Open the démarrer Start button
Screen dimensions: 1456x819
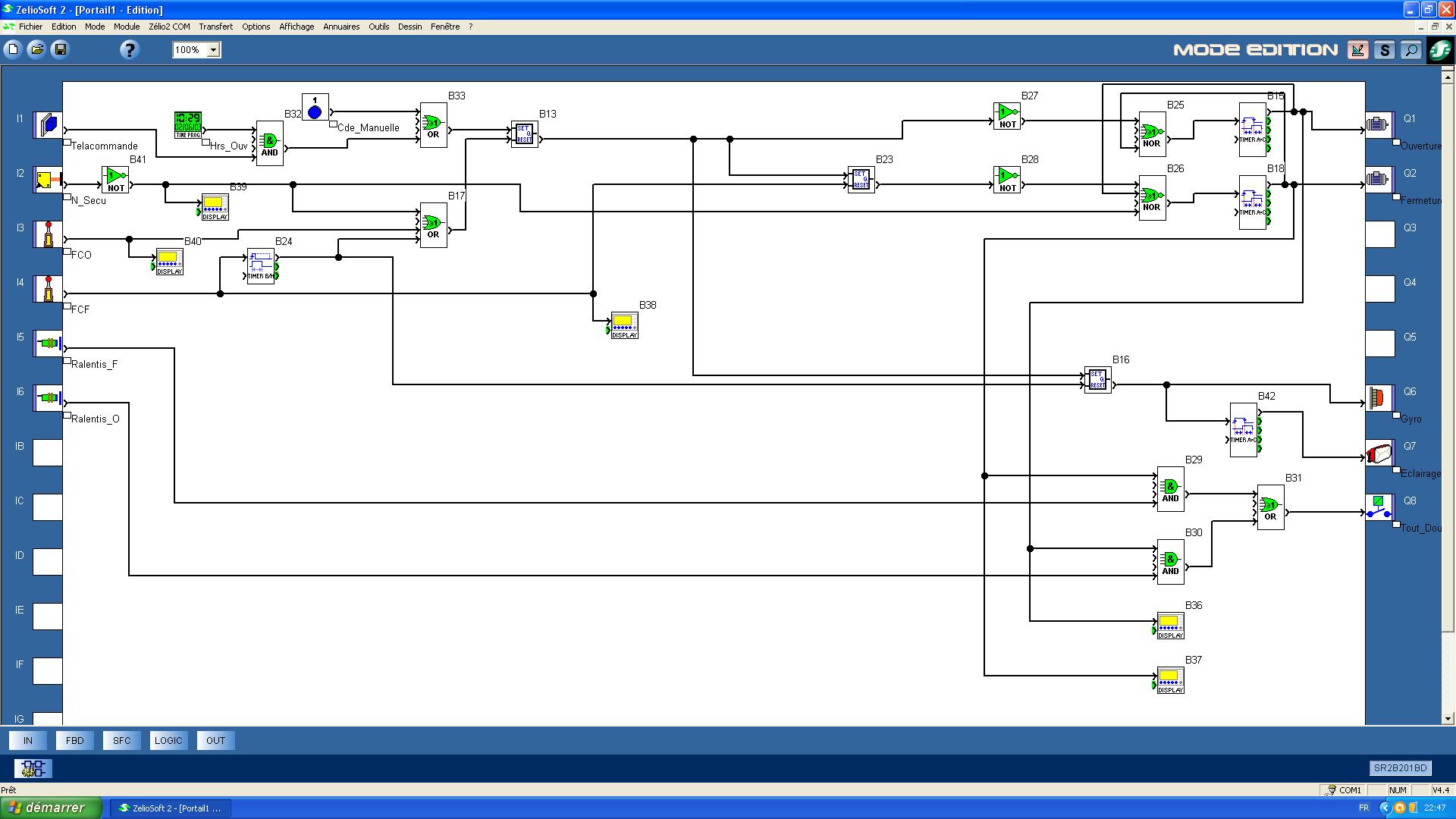pyautogui.click(x=52, y=808)
